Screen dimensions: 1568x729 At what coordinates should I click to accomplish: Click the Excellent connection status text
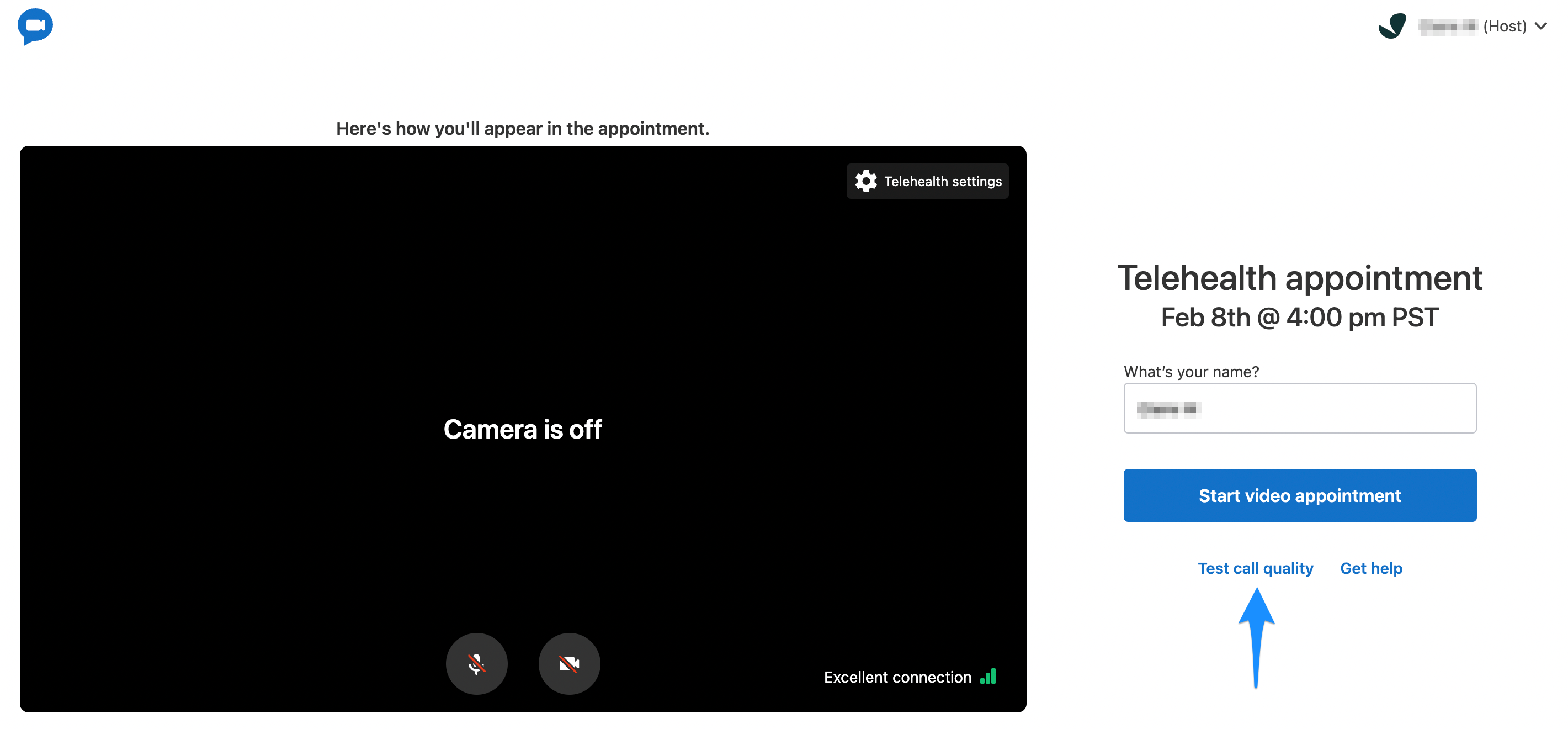[x=897, y=677]
